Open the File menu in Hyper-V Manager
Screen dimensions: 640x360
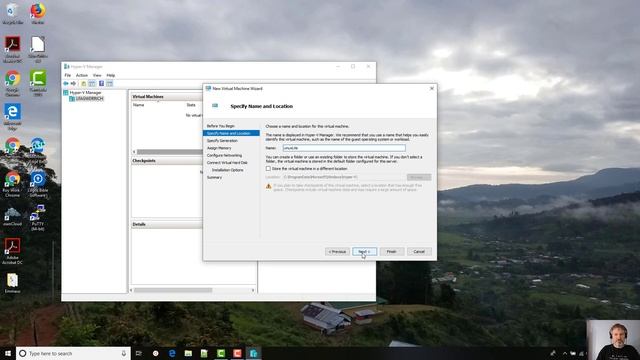(x=68, y=76)
